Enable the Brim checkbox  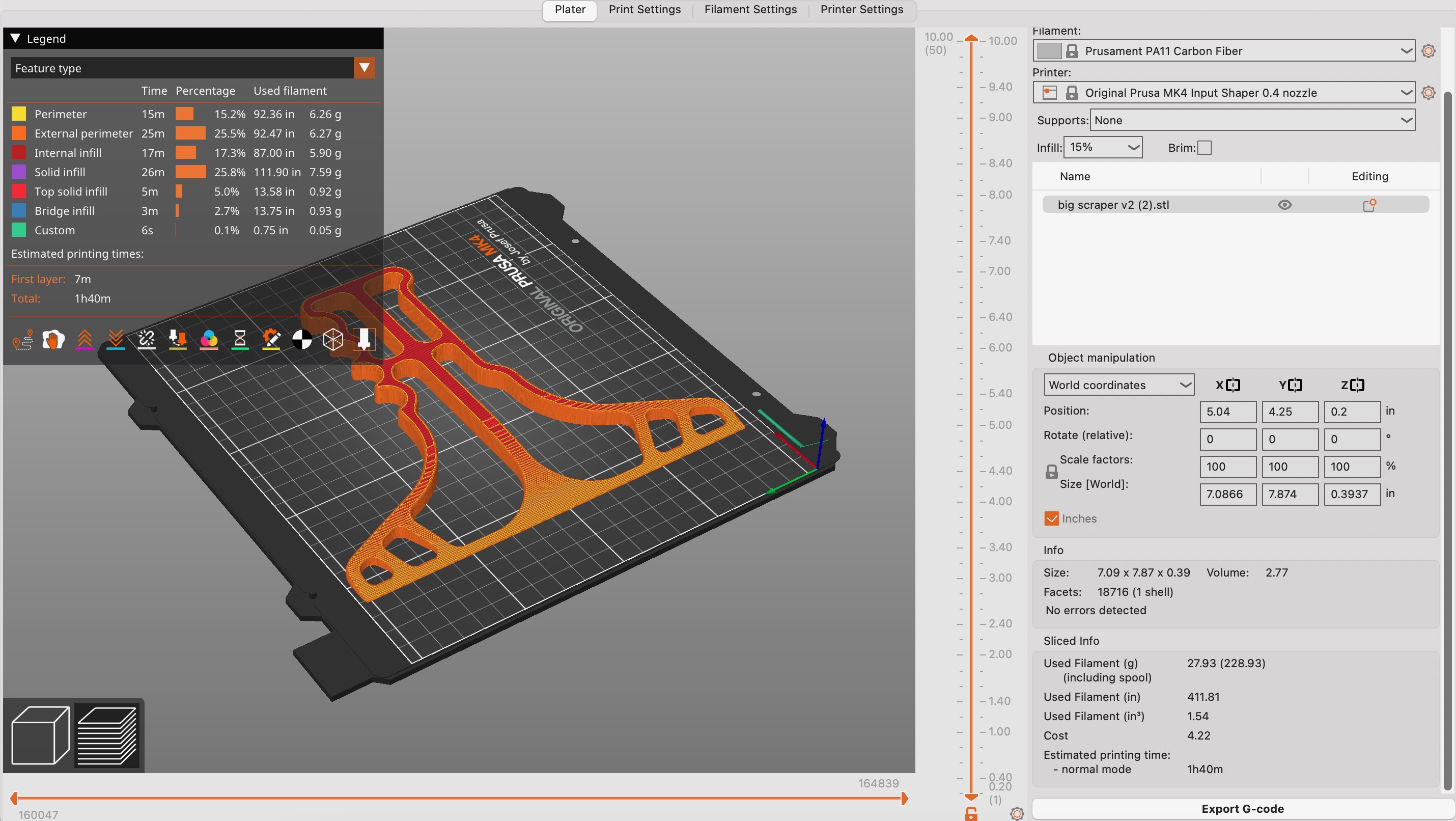[1205, 148]
